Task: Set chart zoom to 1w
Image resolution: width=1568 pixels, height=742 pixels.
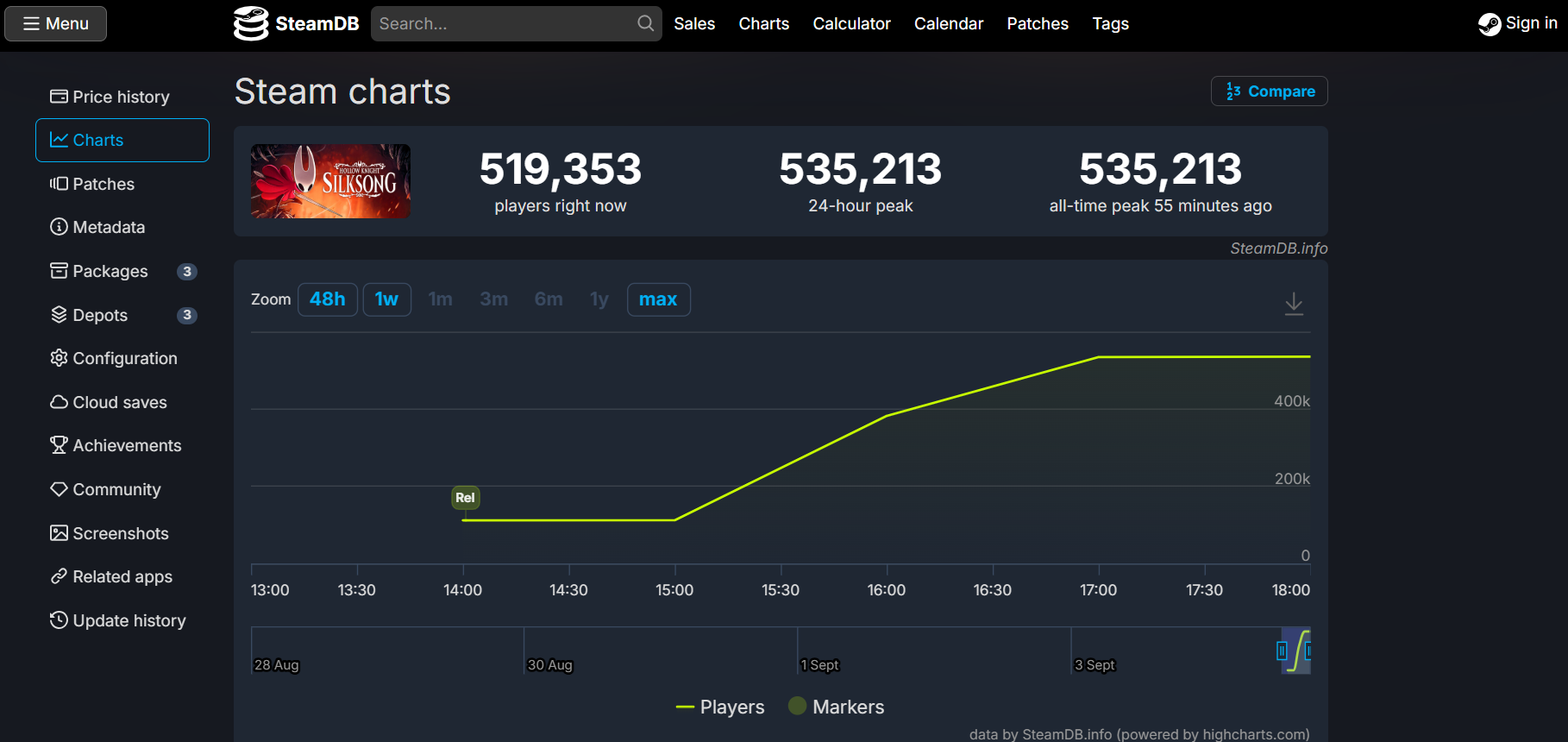Action: point(386,299)
